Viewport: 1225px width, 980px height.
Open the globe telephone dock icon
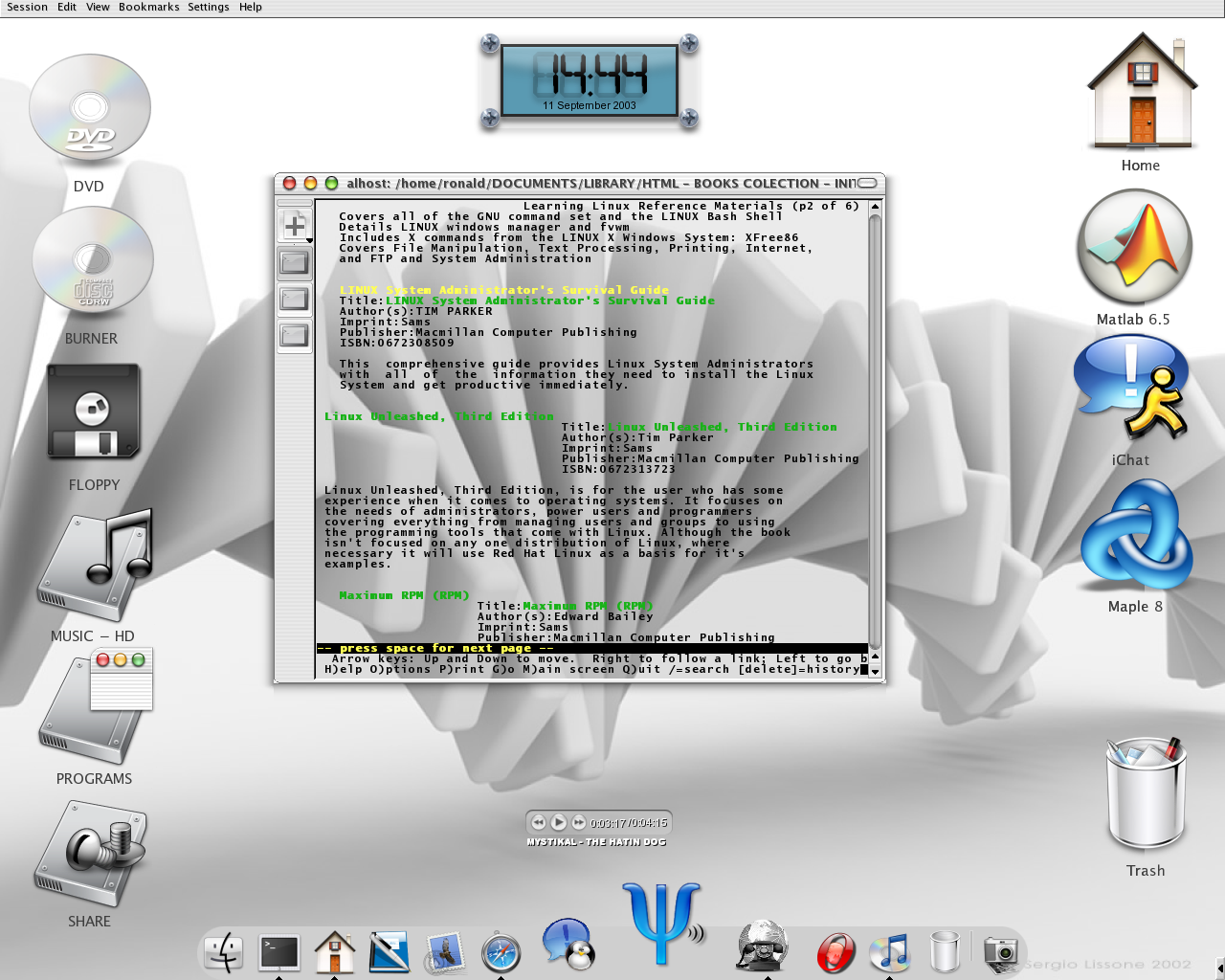[762, 946]
